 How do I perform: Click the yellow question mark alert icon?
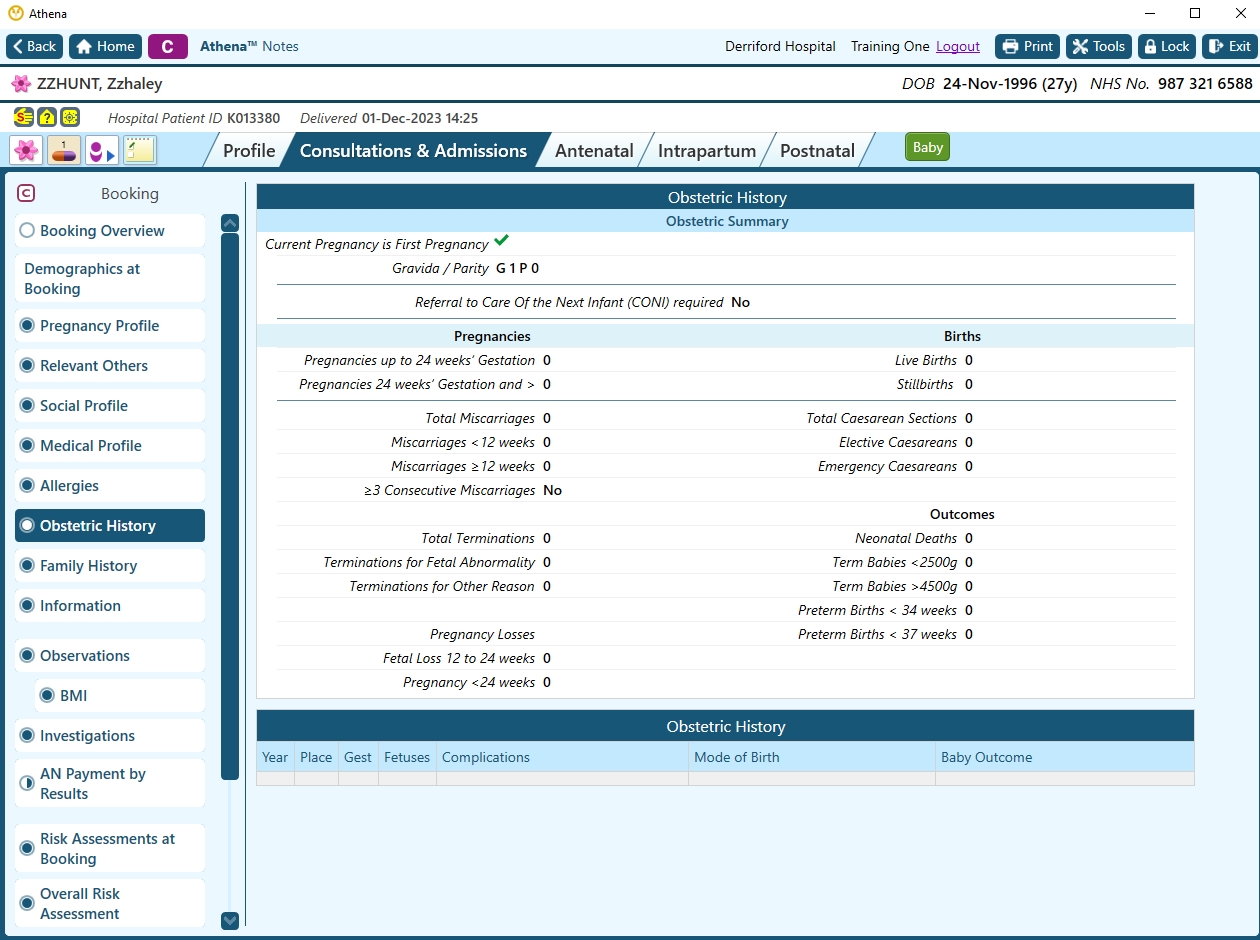(x=47, y=117)
